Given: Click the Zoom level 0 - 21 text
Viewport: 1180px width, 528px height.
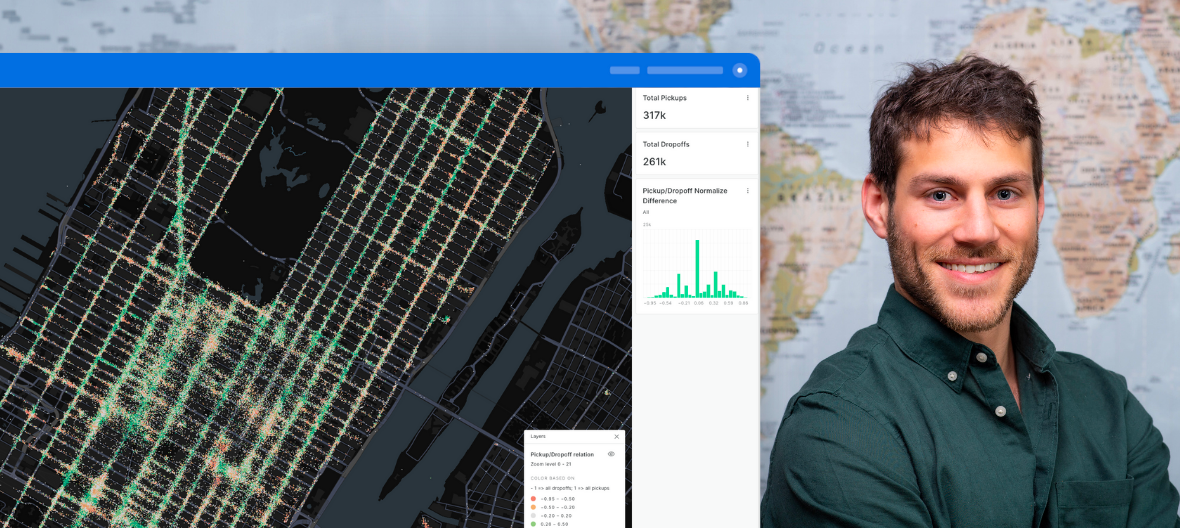Looking at the screenshot, I should (551, 464).
